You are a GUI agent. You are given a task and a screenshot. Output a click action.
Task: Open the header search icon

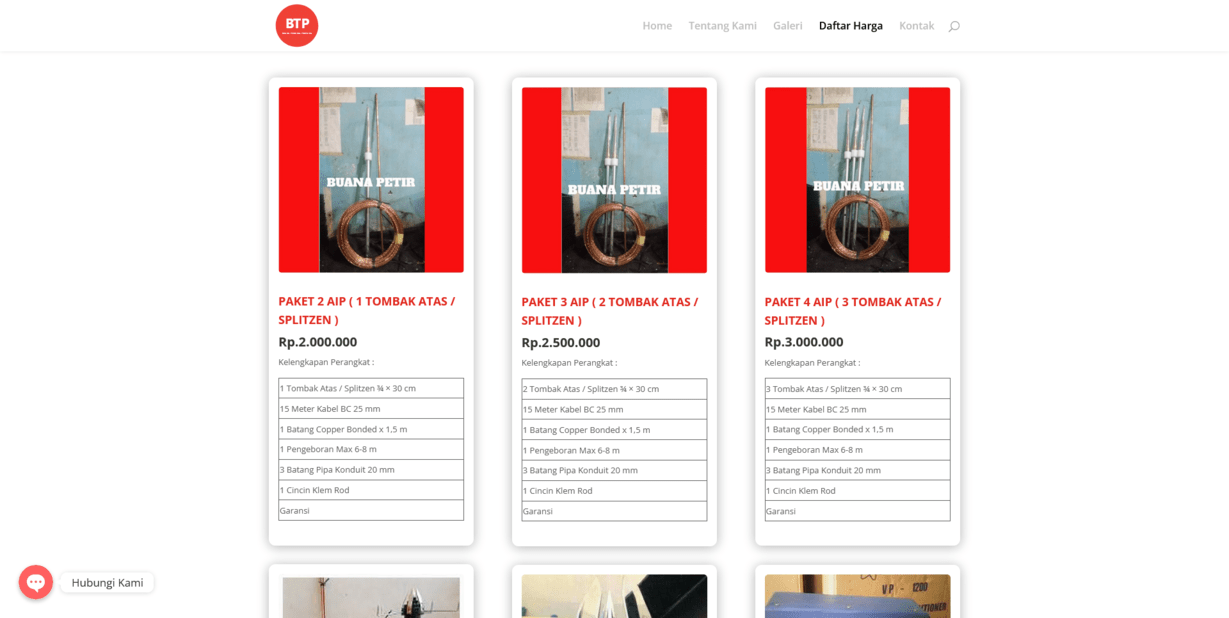click(x=954, y=26)
